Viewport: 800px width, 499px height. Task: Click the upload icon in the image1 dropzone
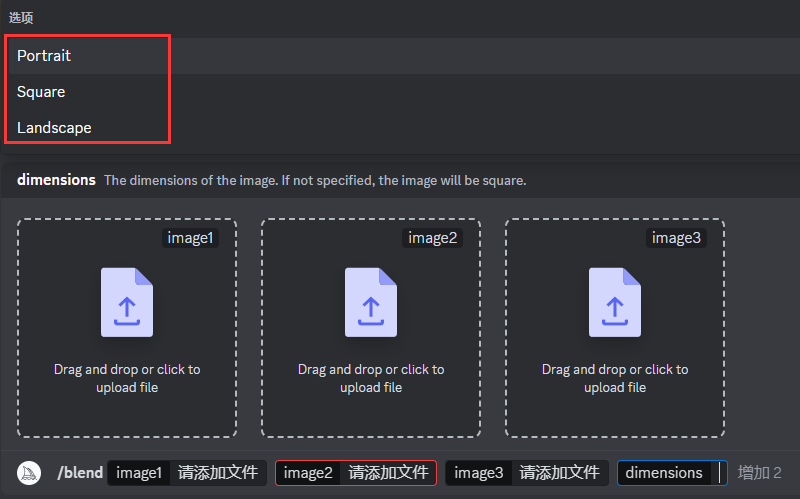pos(127,301)
